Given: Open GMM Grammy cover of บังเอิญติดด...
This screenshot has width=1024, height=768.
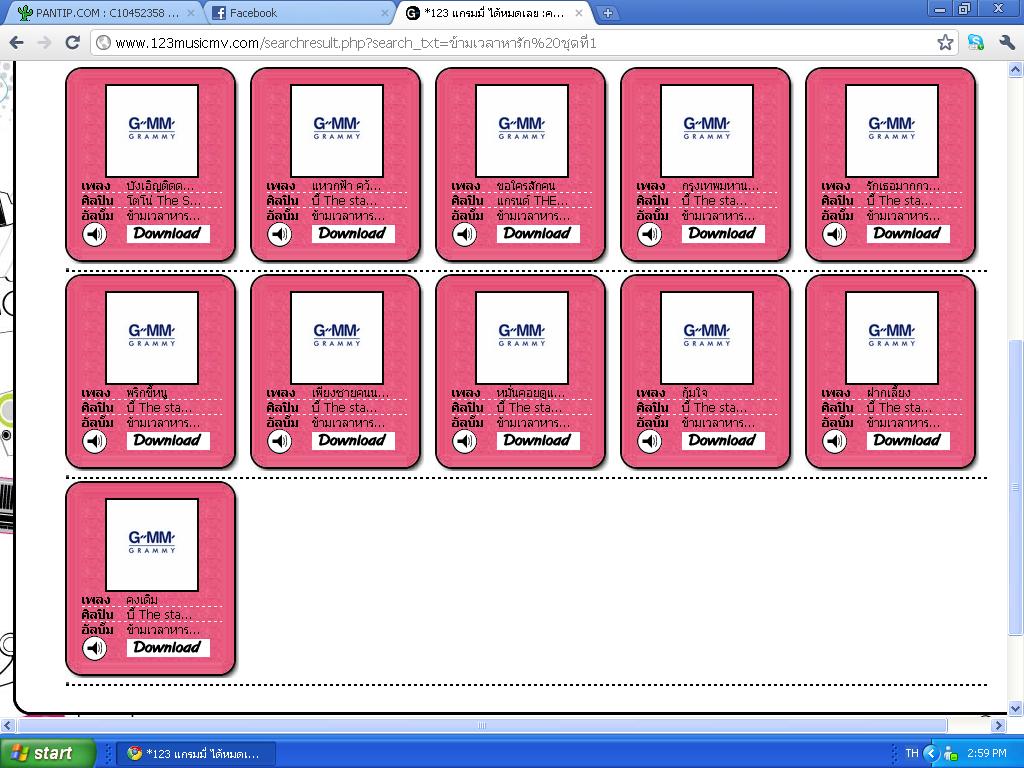Looking at the screenshot, I should pyautogui.click(x=152, y=131).
